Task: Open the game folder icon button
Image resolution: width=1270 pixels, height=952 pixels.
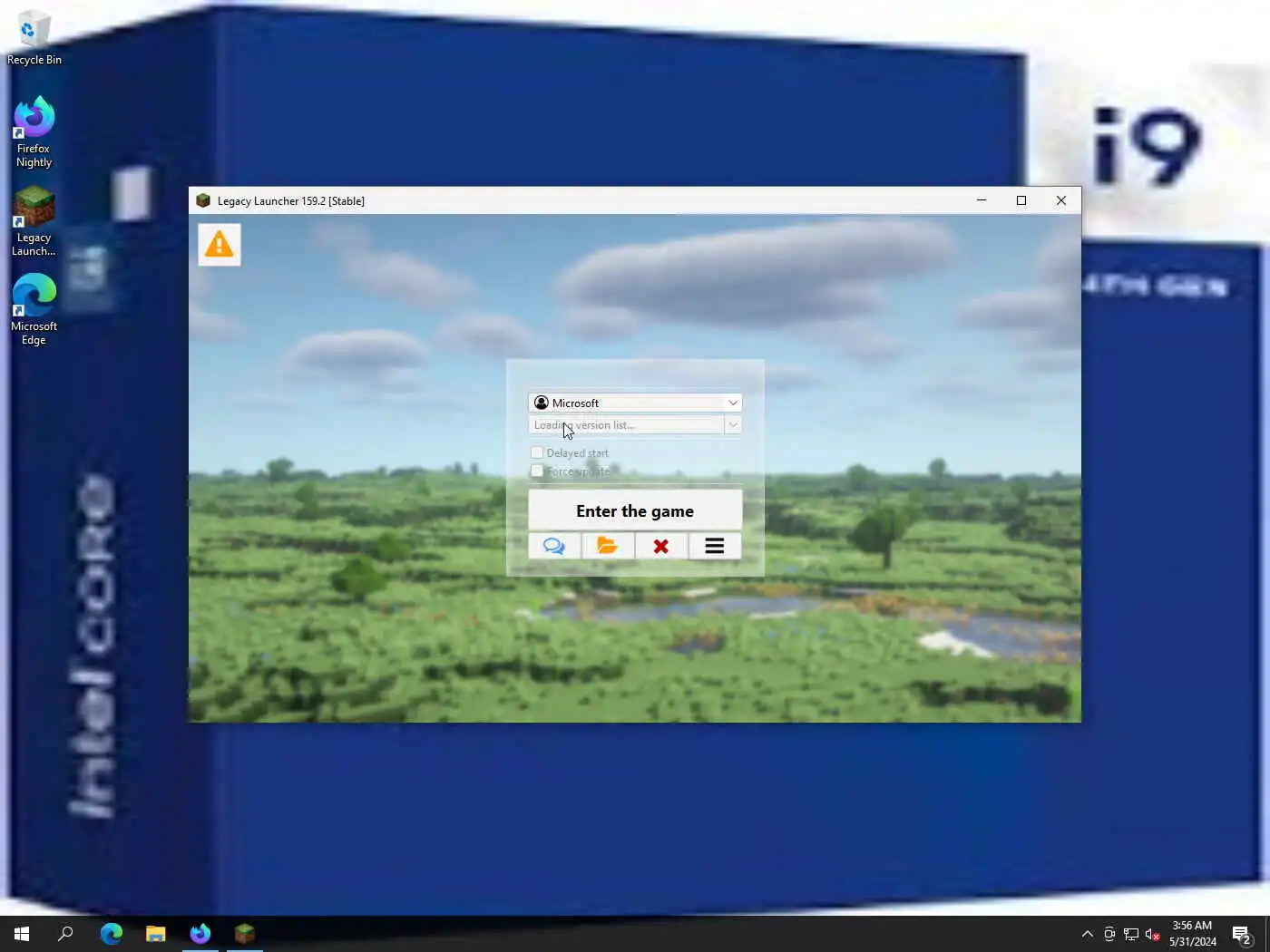Action: [x=608, y=546]
